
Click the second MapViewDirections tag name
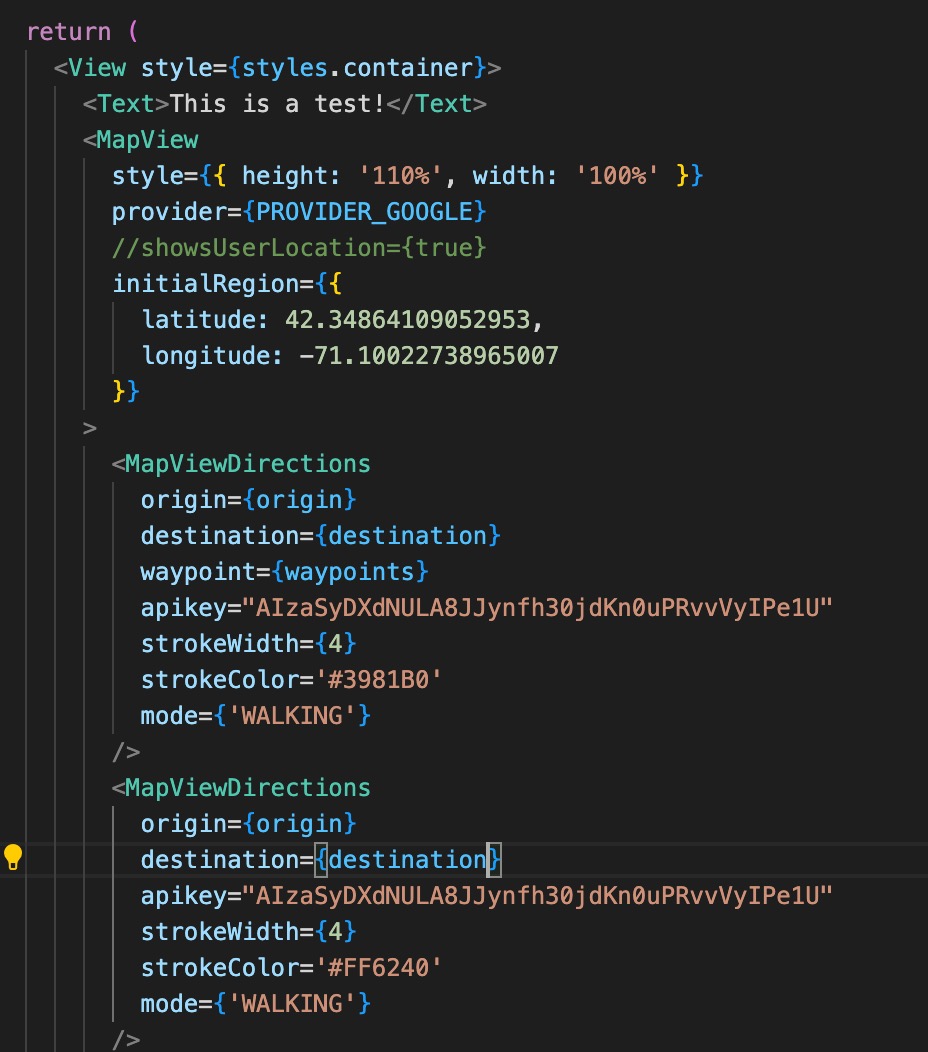pyautogui.click(x=248, y=788)
